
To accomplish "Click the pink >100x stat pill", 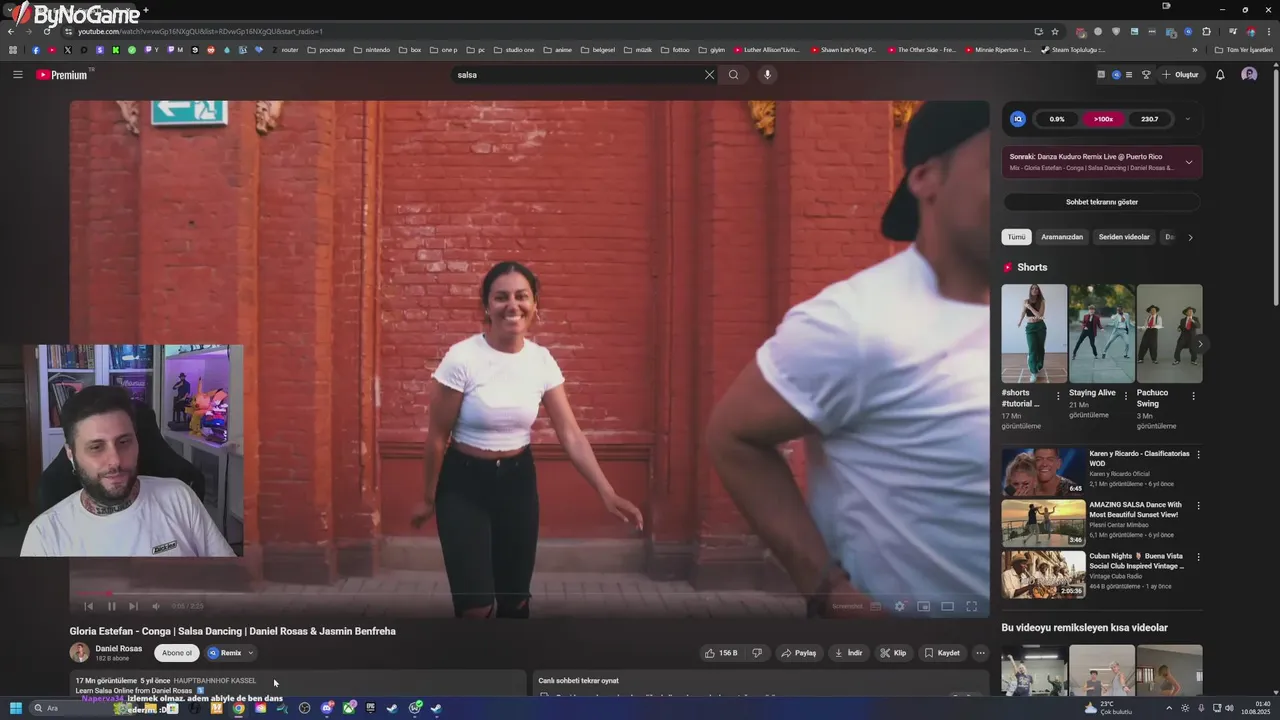I will (1103, 119).
